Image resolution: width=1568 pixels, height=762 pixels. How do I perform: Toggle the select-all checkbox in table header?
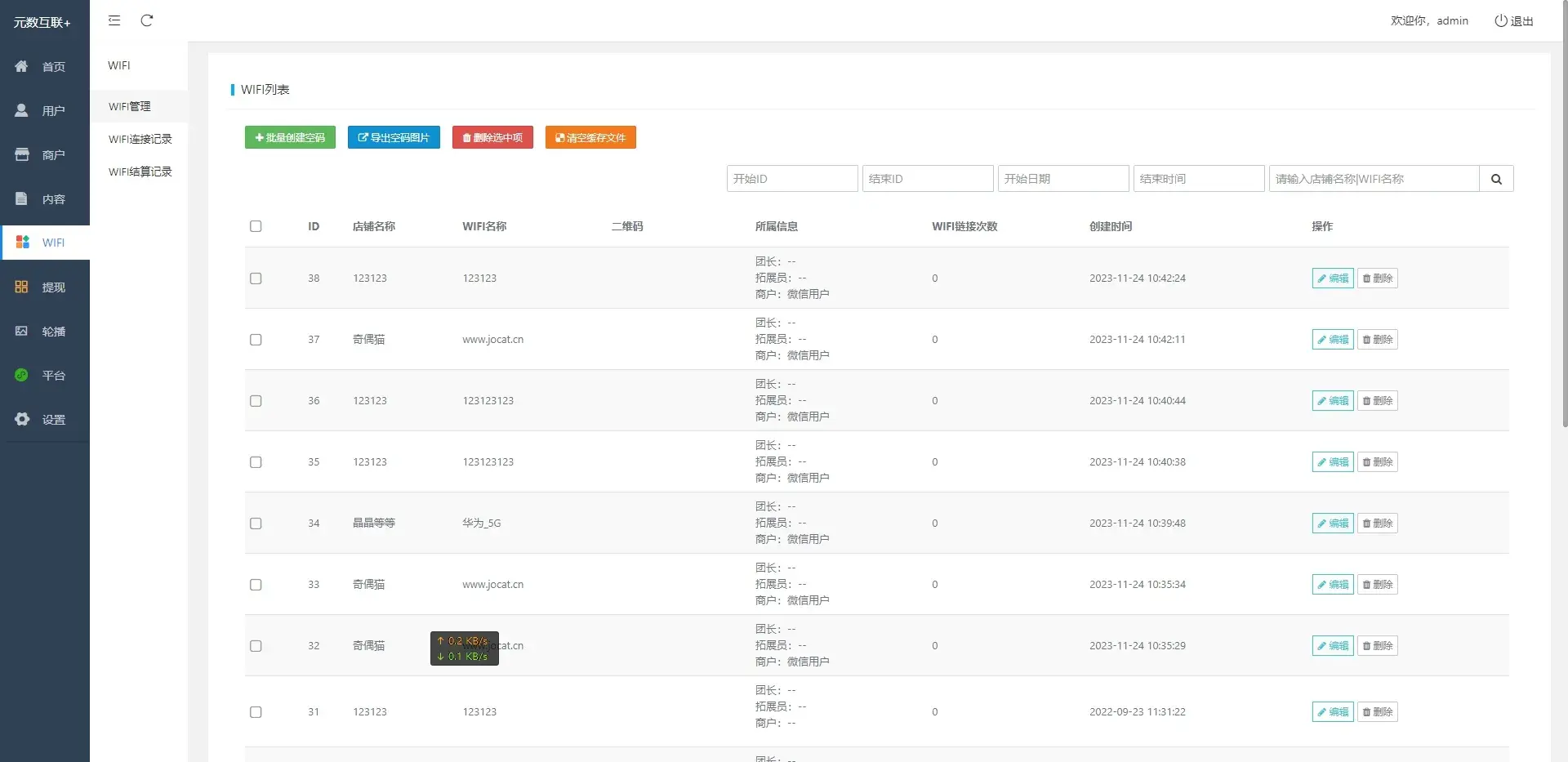(256, 226)
